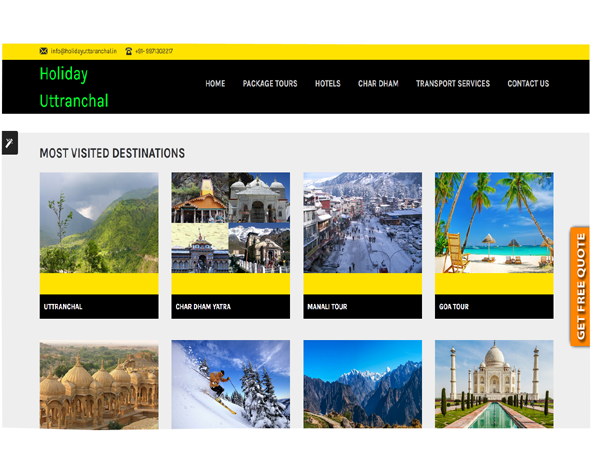Open the Manali Tour snowy street image
The height and width of the screenshot is (455, 600).
pos(362,222)
